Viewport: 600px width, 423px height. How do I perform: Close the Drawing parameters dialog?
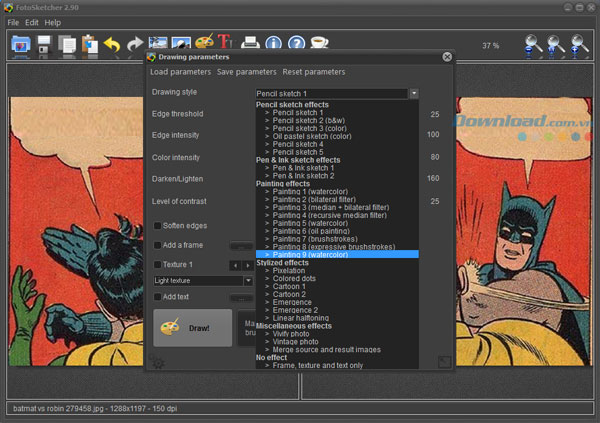click(x=447, y=57)
